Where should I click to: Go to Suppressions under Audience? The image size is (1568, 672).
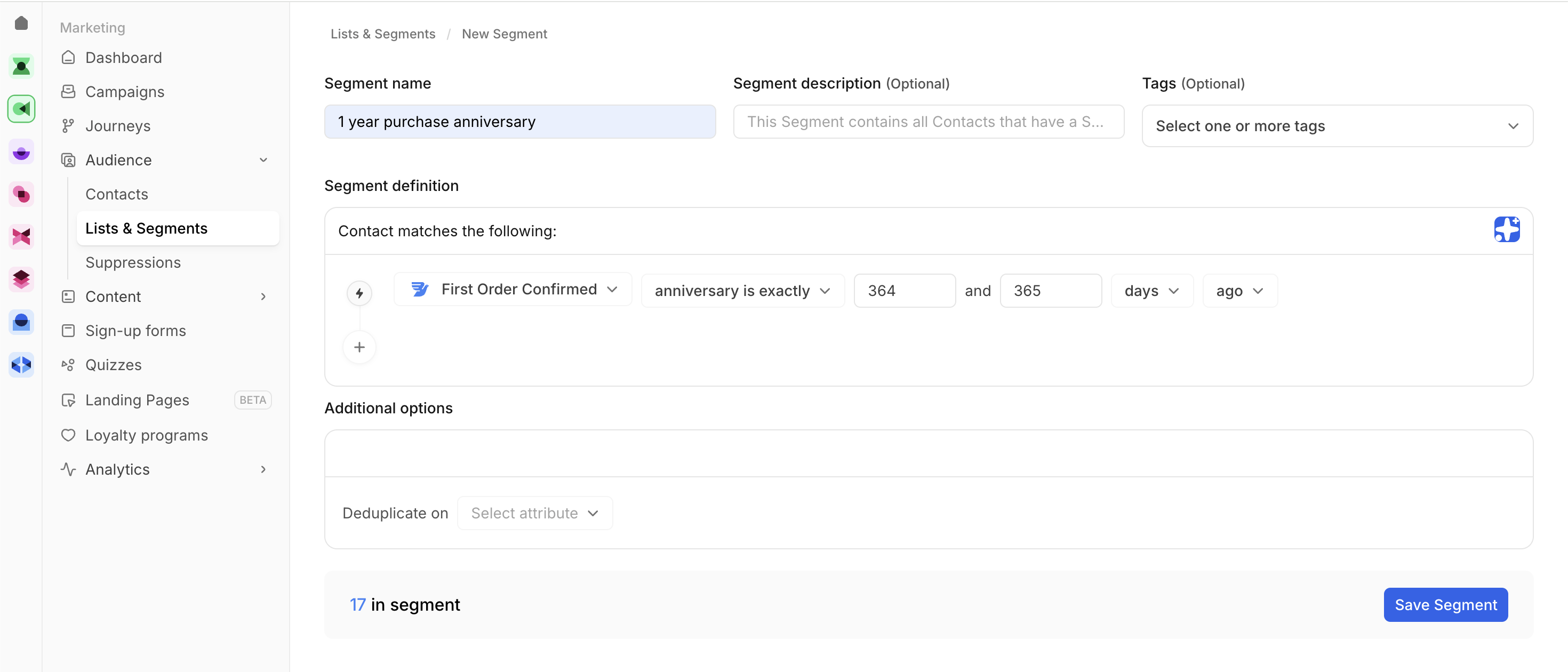click(x=133, y=262)
